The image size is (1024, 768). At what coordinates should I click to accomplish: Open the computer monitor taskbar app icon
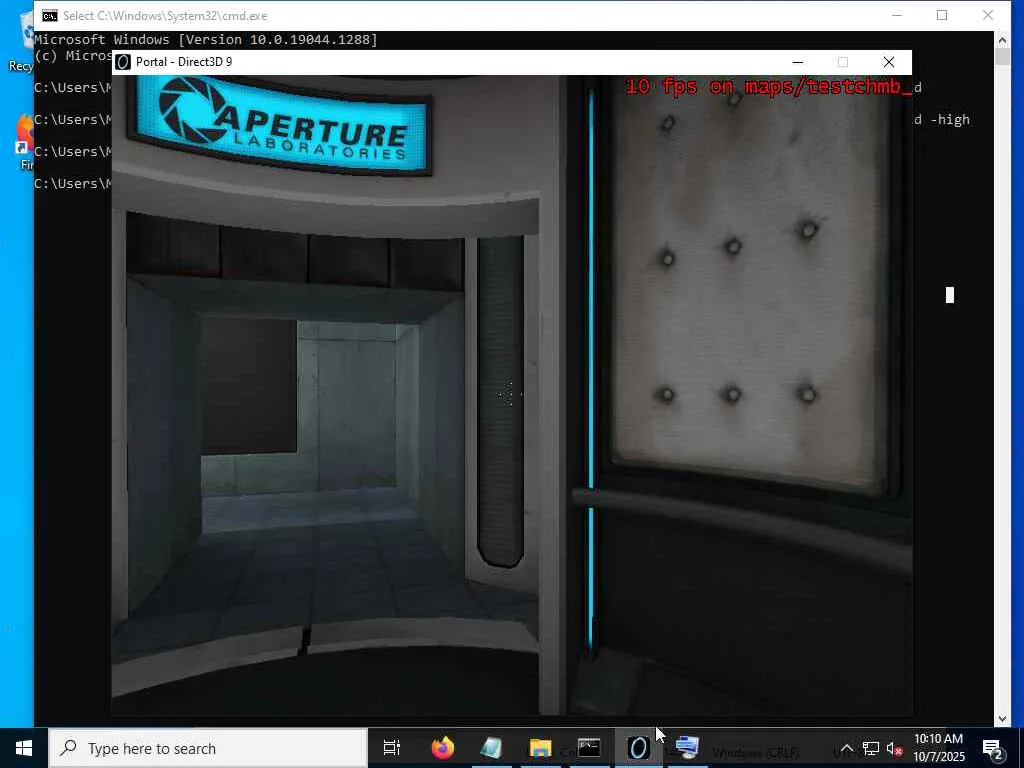(687, 748)
